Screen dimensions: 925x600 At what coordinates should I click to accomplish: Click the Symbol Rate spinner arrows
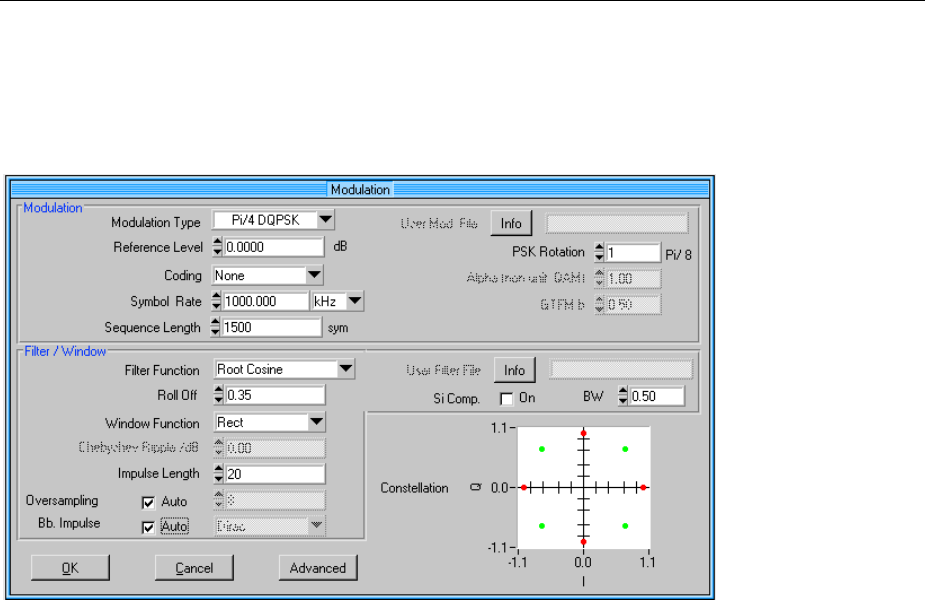[x=217, y=301]
